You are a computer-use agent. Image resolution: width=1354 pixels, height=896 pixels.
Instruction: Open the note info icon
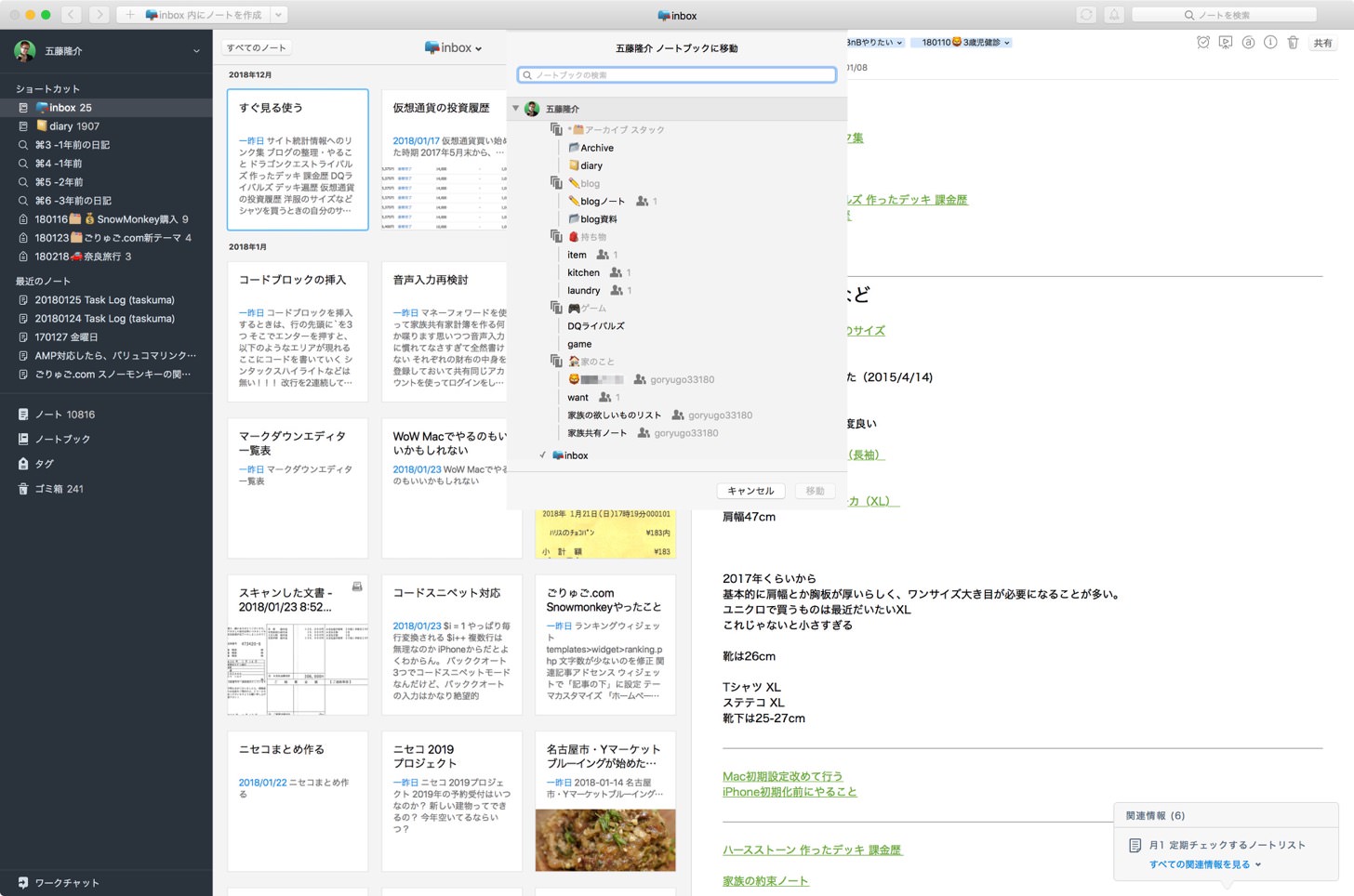click(x=1270, y=43)
